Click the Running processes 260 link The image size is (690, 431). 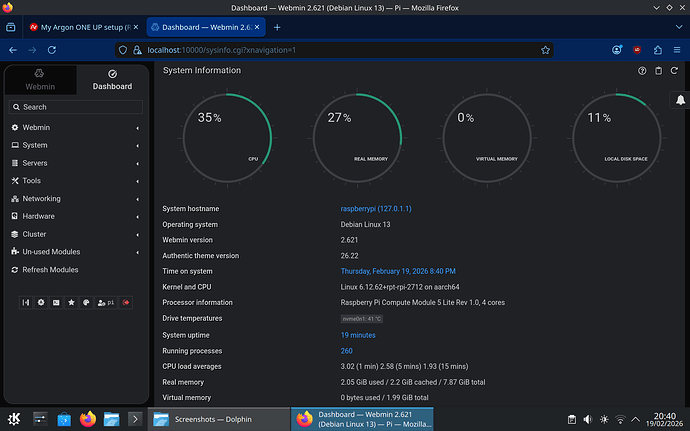[346, 351]
